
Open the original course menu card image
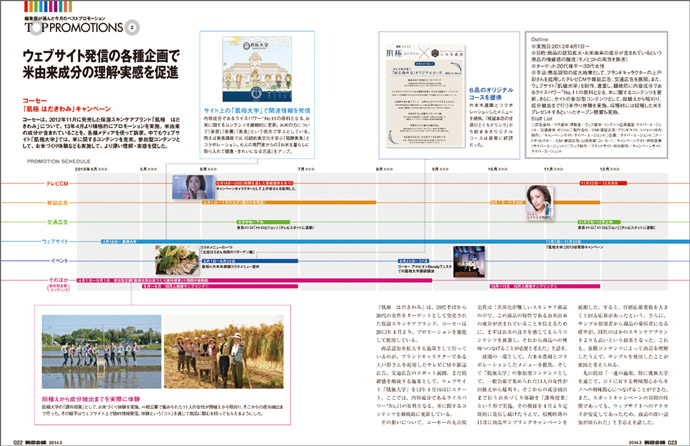[426, 95]
